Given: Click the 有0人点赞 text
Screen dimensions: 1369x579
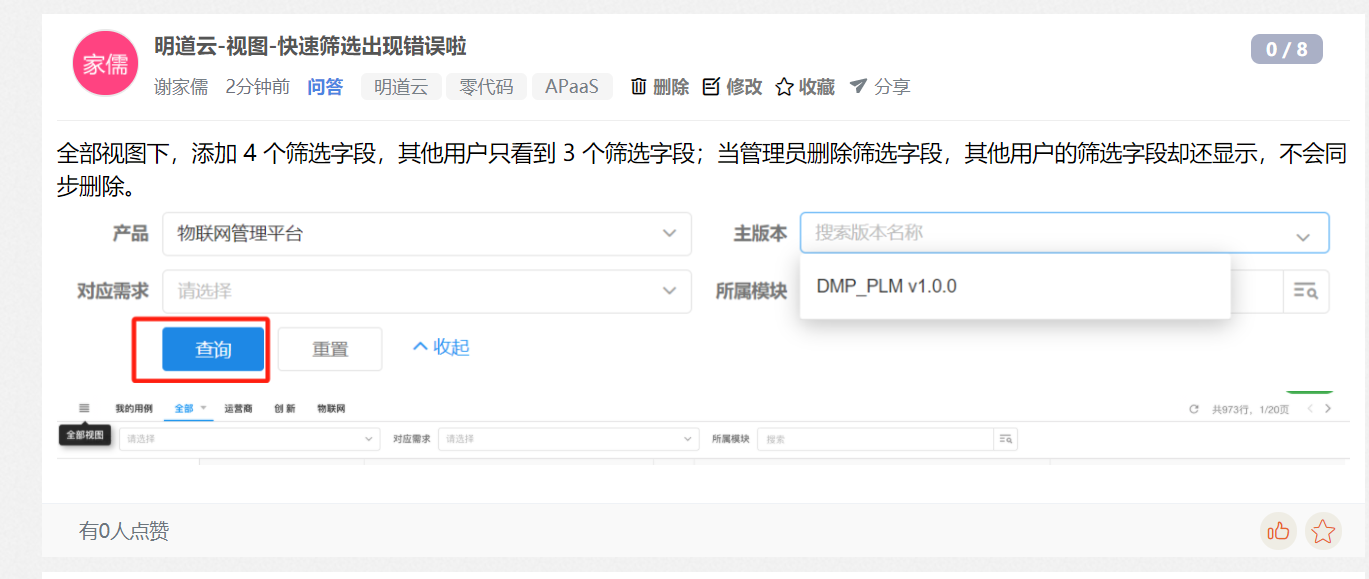Looking at the screenshot, I should [124, 531].
